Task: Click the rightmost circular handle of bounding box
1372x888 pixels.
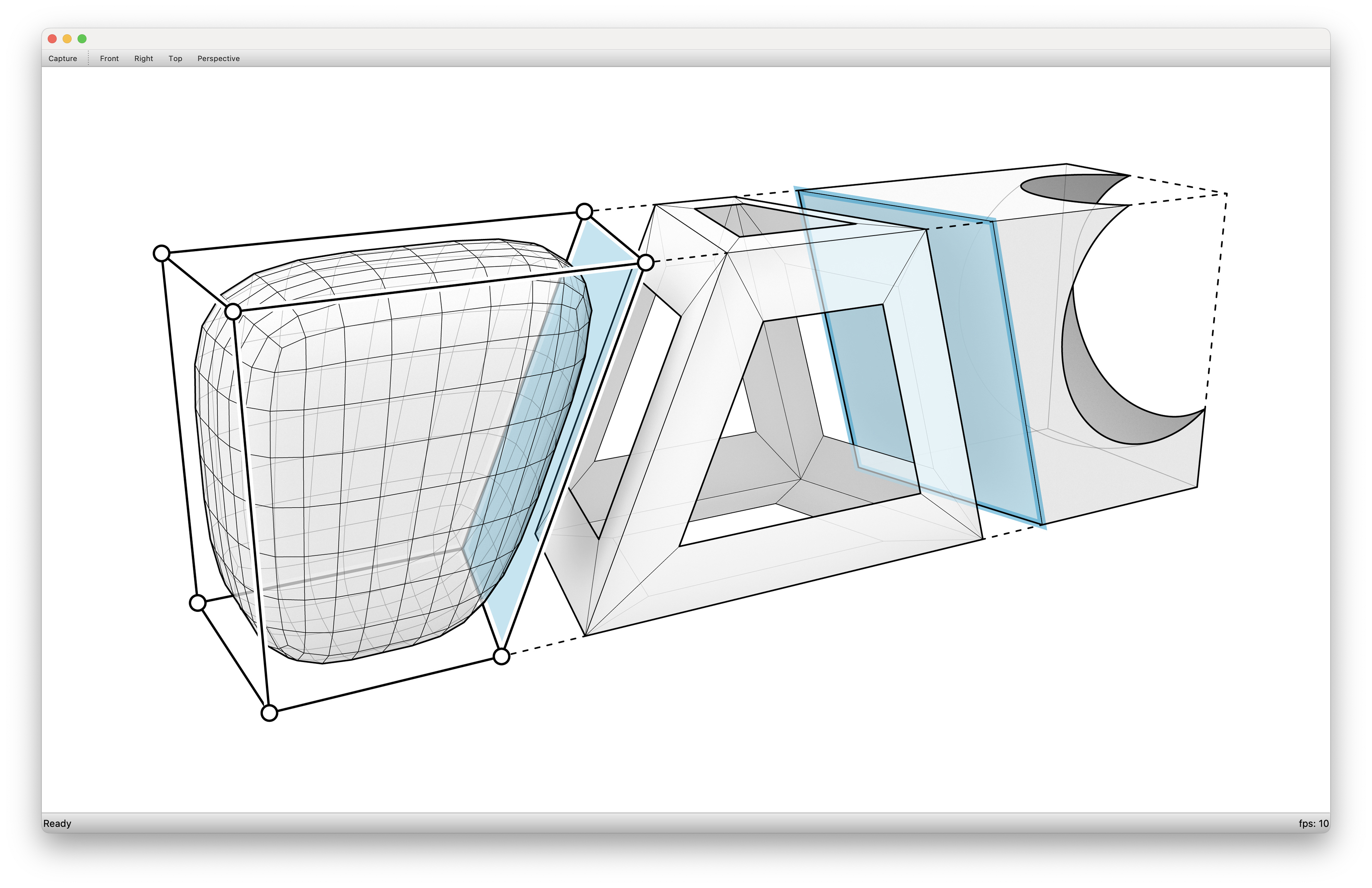Action: [646, 263]
